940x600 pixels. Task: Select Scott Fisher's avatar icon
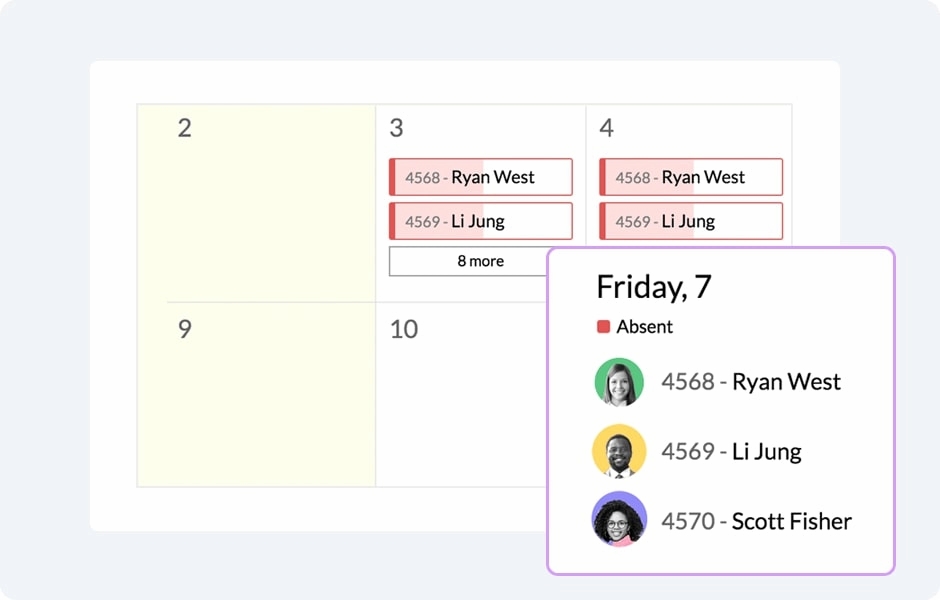(618, 521)
